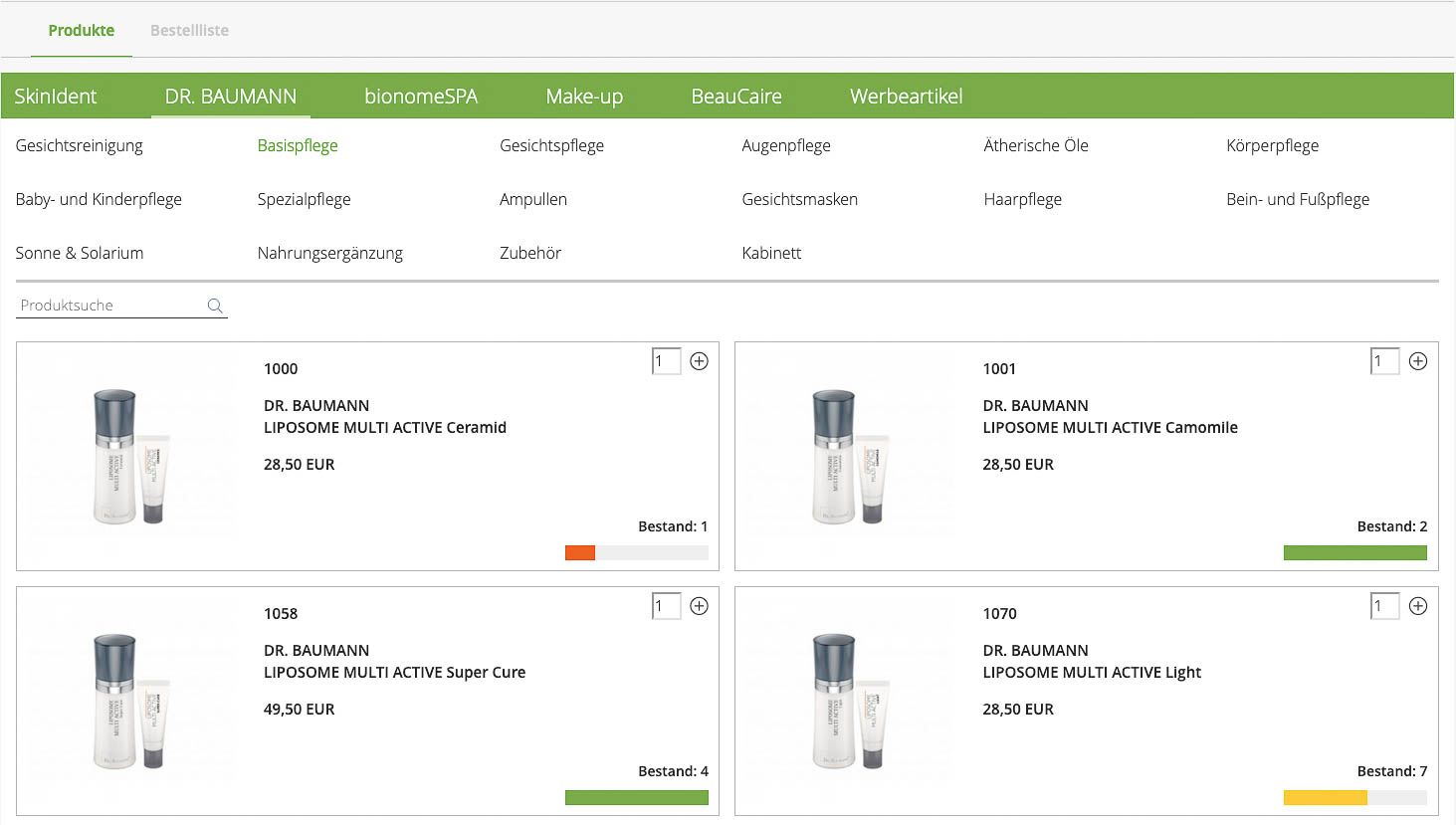Select the Ampullen category

(x=533, y=200)
